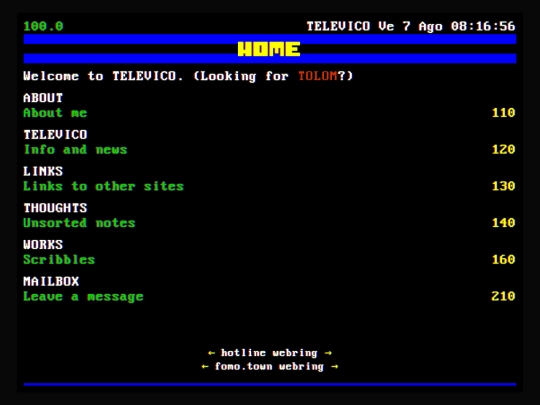540x405 pixels.
Task: Click the fomo.town webring right arrow
Action: [334, 366]
